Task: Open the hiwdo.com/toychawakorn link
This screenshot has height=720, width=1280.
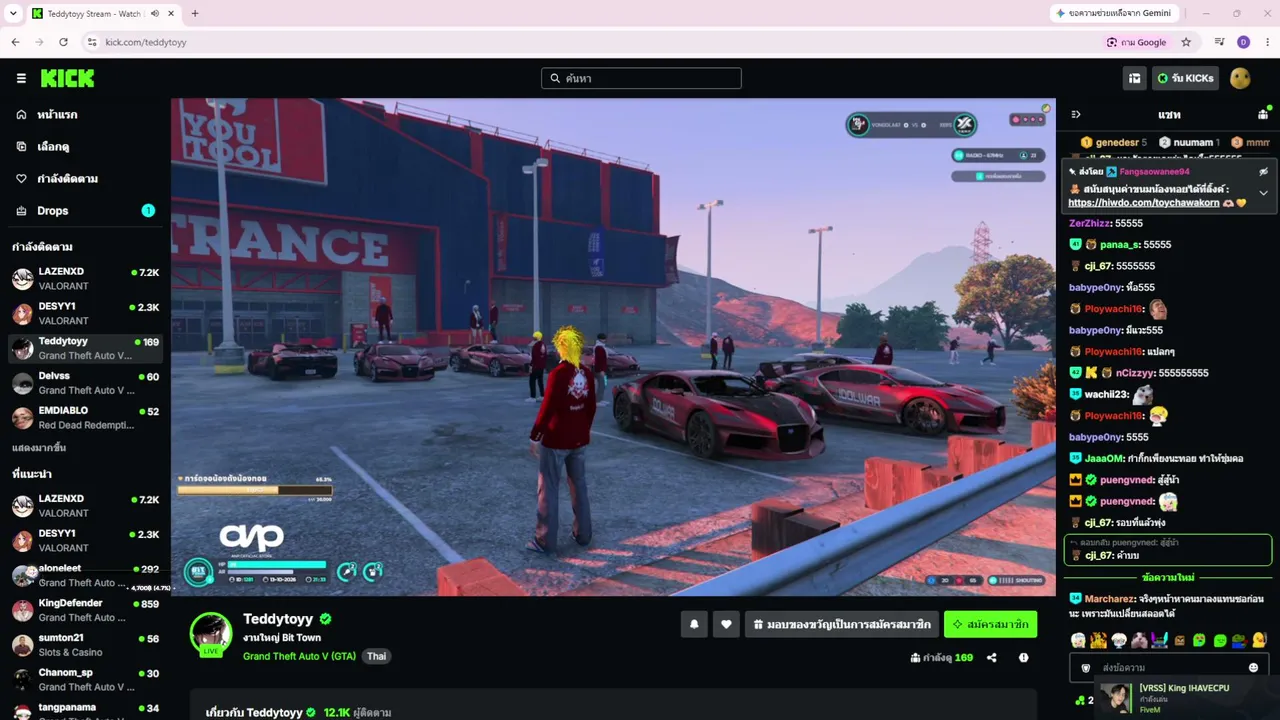Action: coord(1143,203)
